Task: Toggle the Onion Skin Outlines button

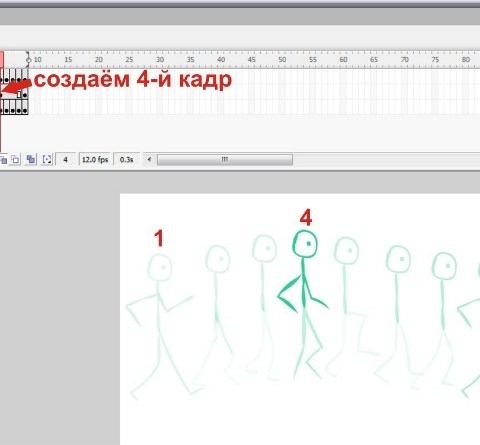Action: (x=15, y=160)
